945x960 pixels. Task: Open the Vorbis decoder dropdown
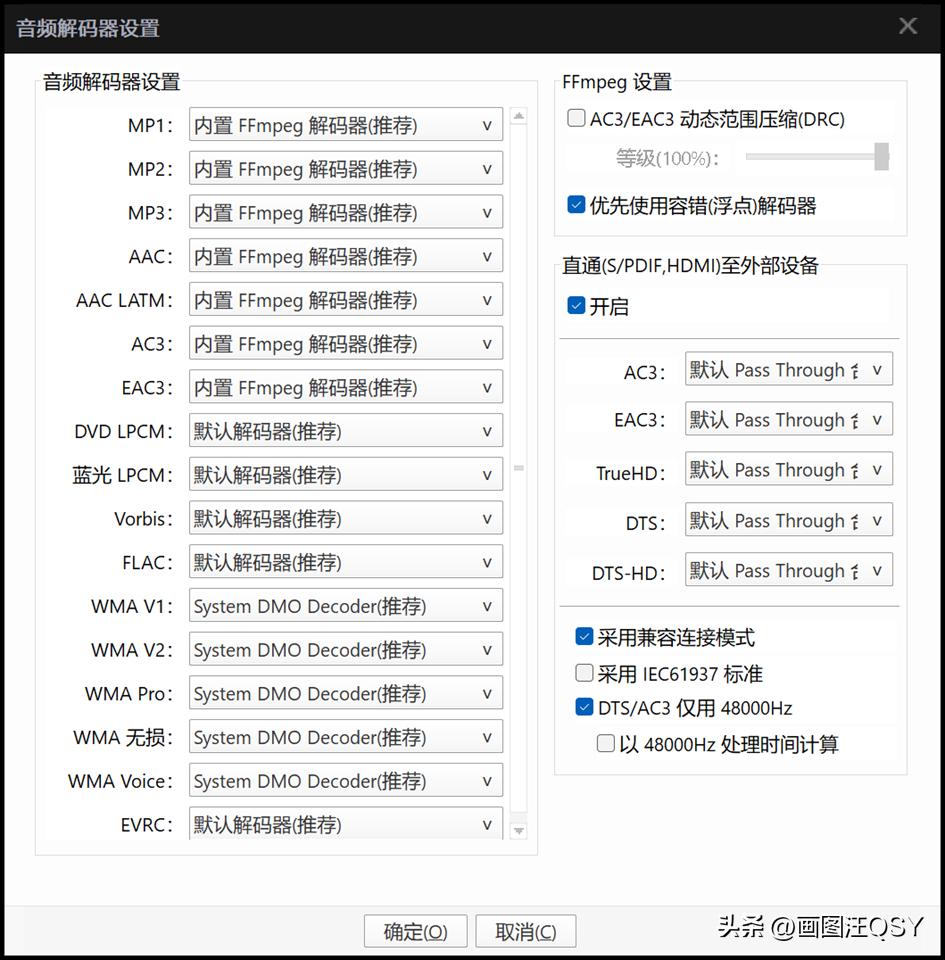pos(345,518)
